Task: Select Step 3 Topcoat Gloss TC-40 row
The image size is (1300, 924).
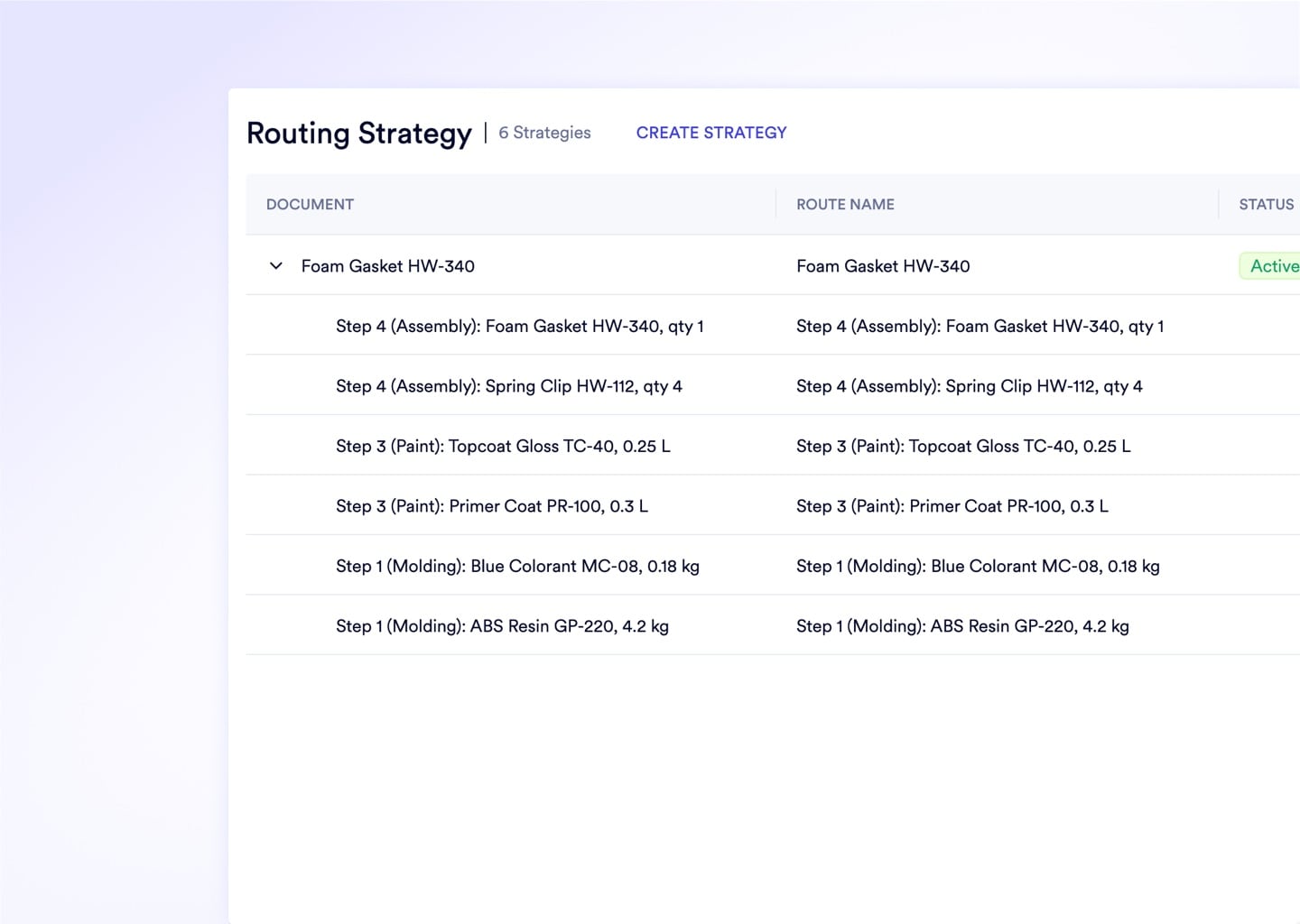Action: (503, 445)
